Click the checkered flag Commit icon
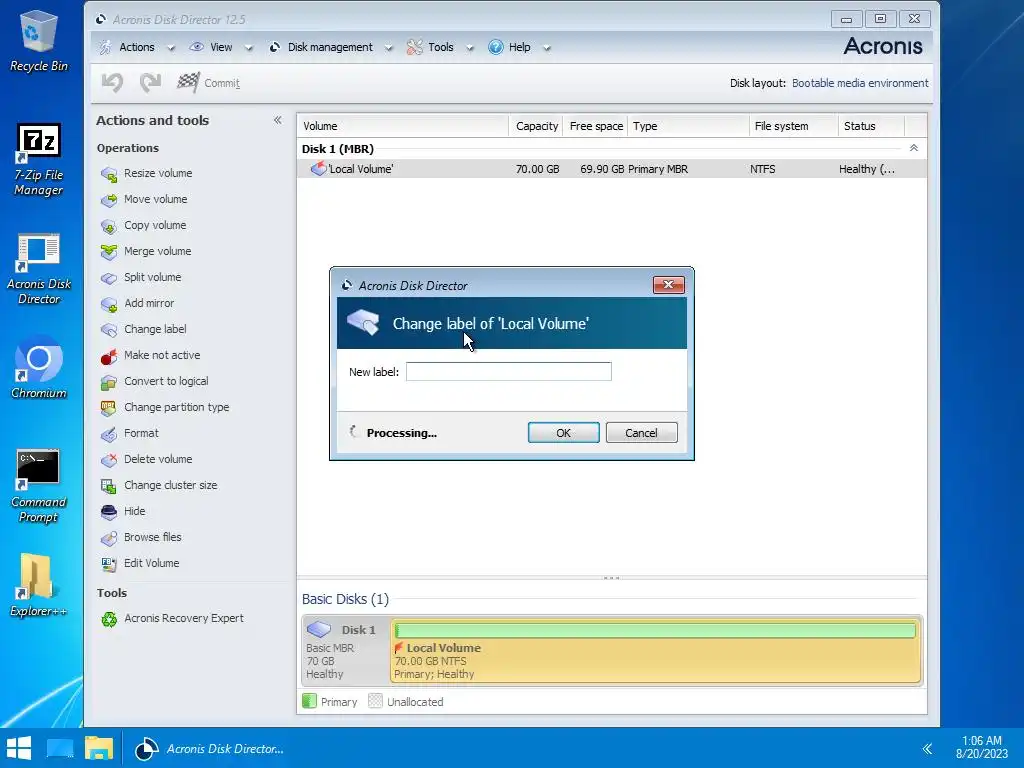 point(188,82)
